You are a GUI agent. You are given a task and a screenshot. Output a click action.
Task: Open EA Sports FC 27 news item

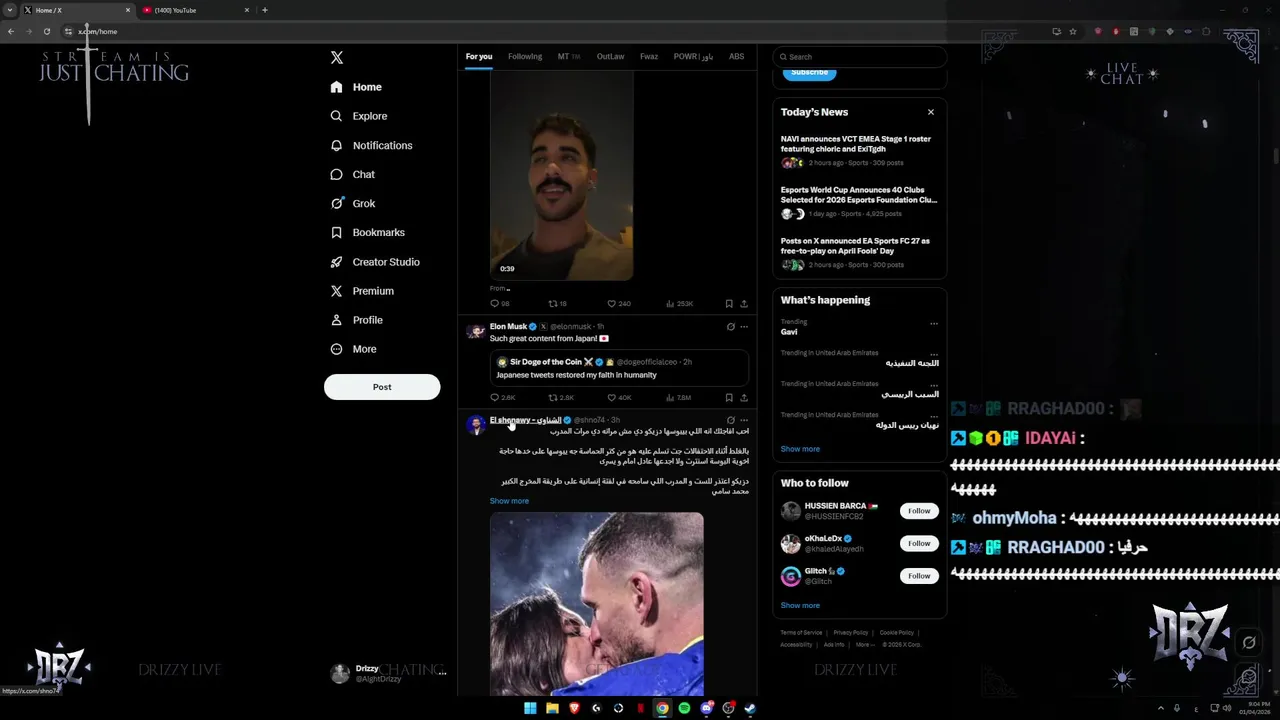pos(859,252)
